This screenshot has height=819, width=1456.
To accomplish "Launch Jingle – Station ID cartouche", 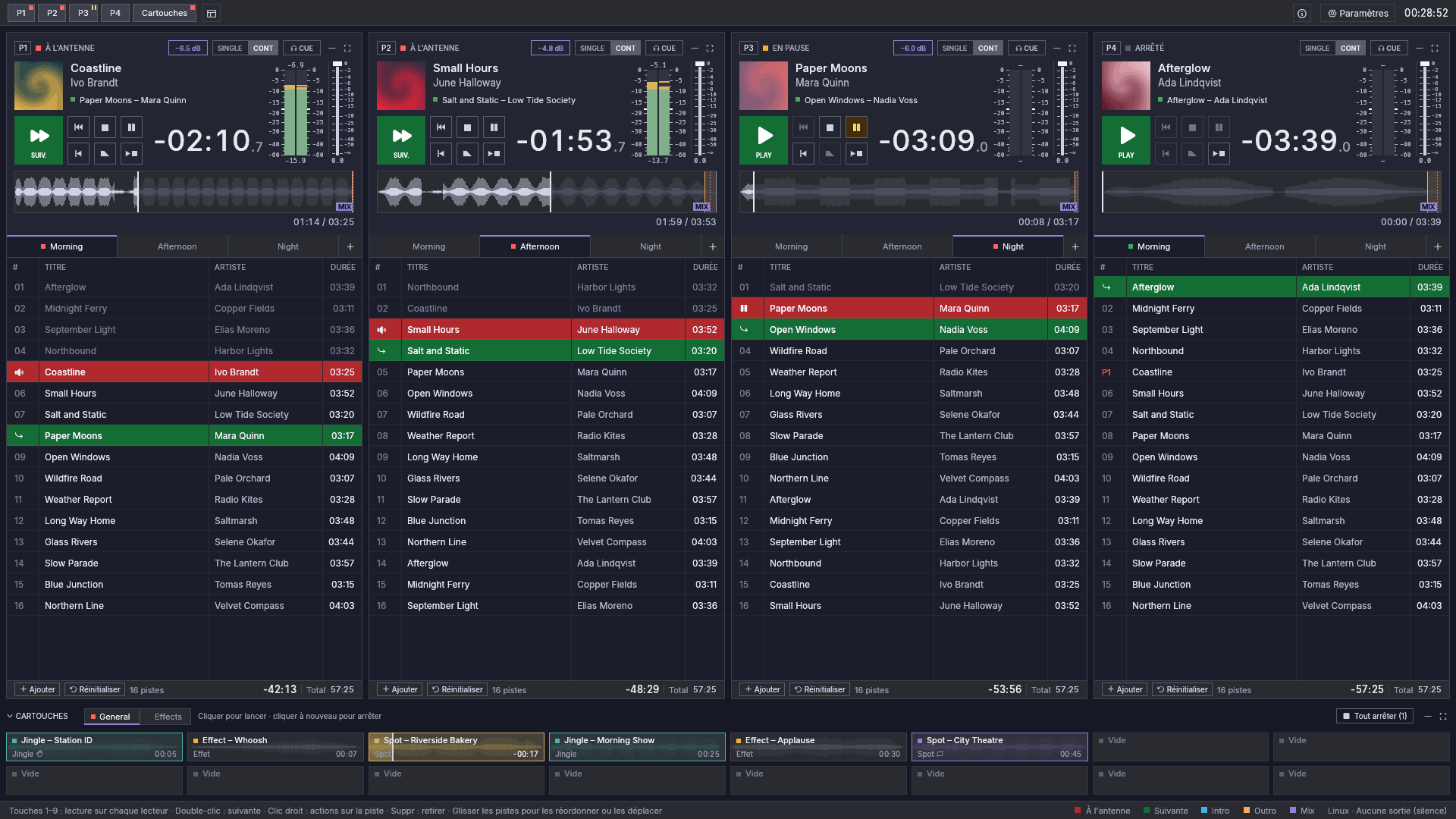I will pos(94,747).
